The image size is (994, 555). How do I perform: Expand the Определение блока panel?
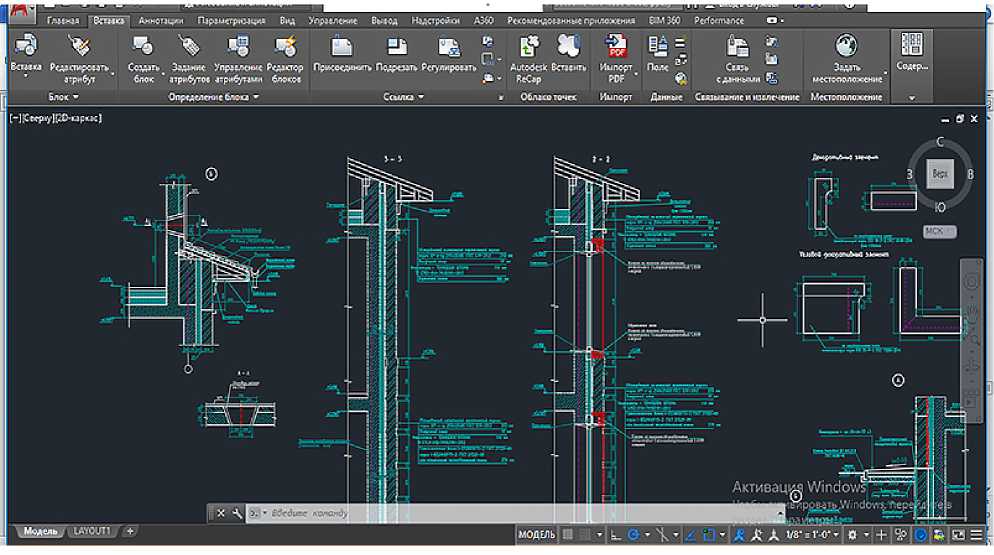255,97
